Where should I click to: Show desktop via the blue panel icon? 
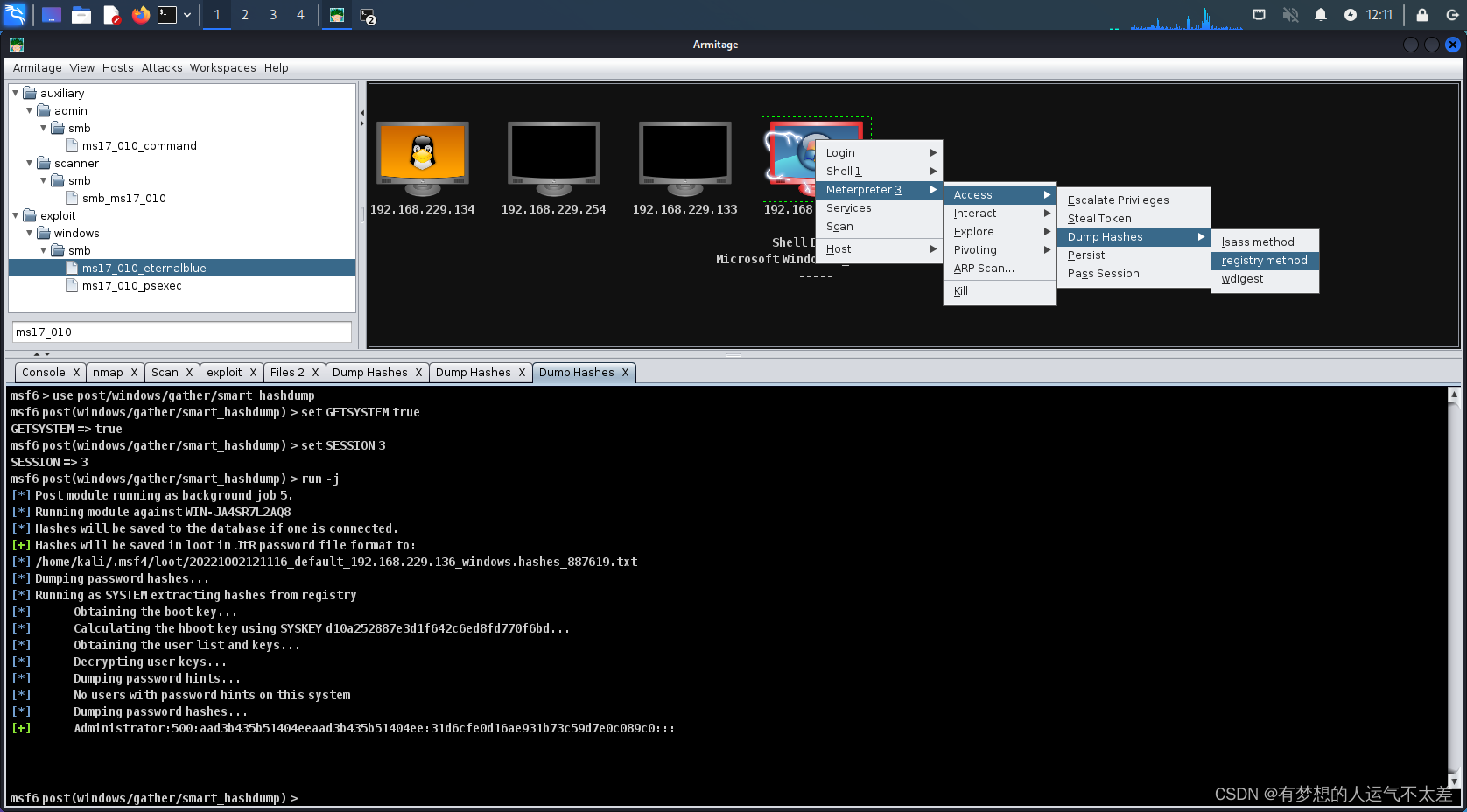click(52, 15)
